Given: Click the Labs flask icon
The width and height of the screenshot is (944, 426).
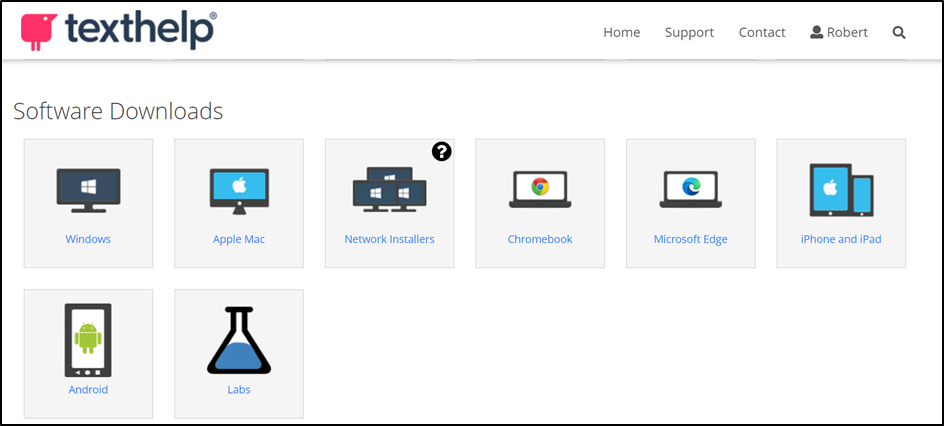Looking at the screenshot, I should pyautogui.click(x=239, y=341).
